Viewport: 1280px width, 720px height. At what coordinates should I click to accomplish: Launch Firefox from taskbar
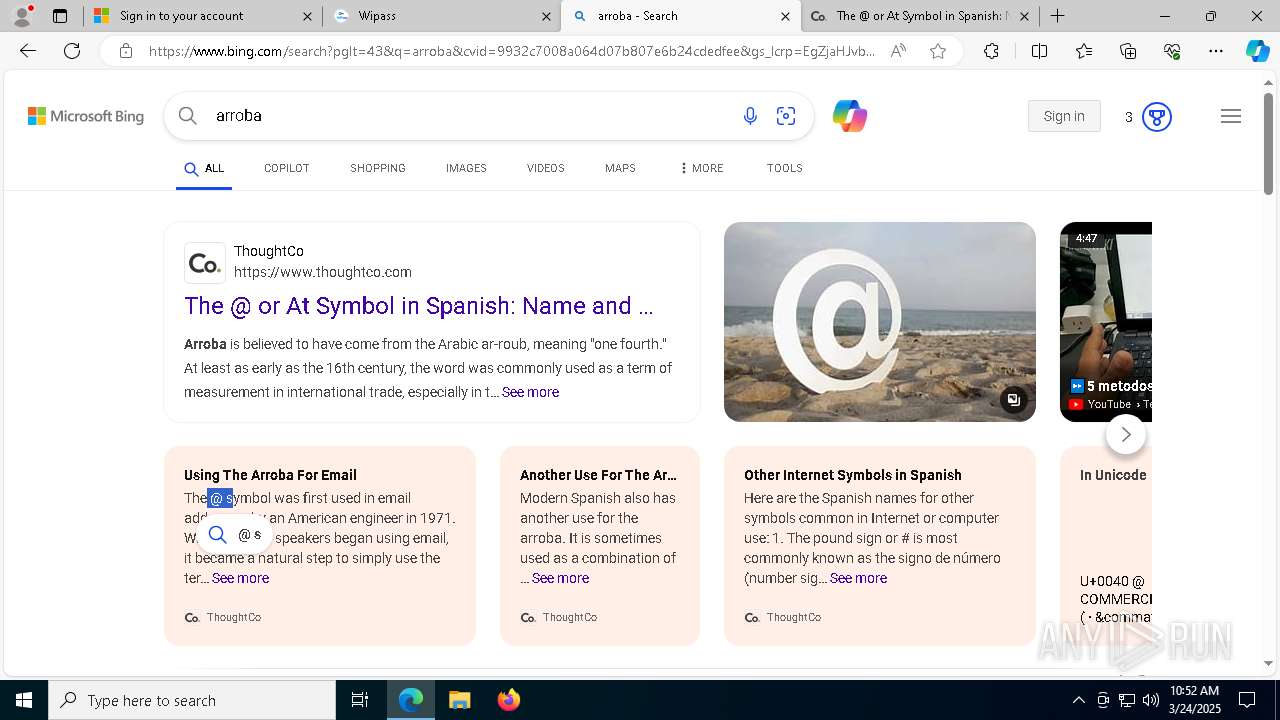click(x=508, y=700)
